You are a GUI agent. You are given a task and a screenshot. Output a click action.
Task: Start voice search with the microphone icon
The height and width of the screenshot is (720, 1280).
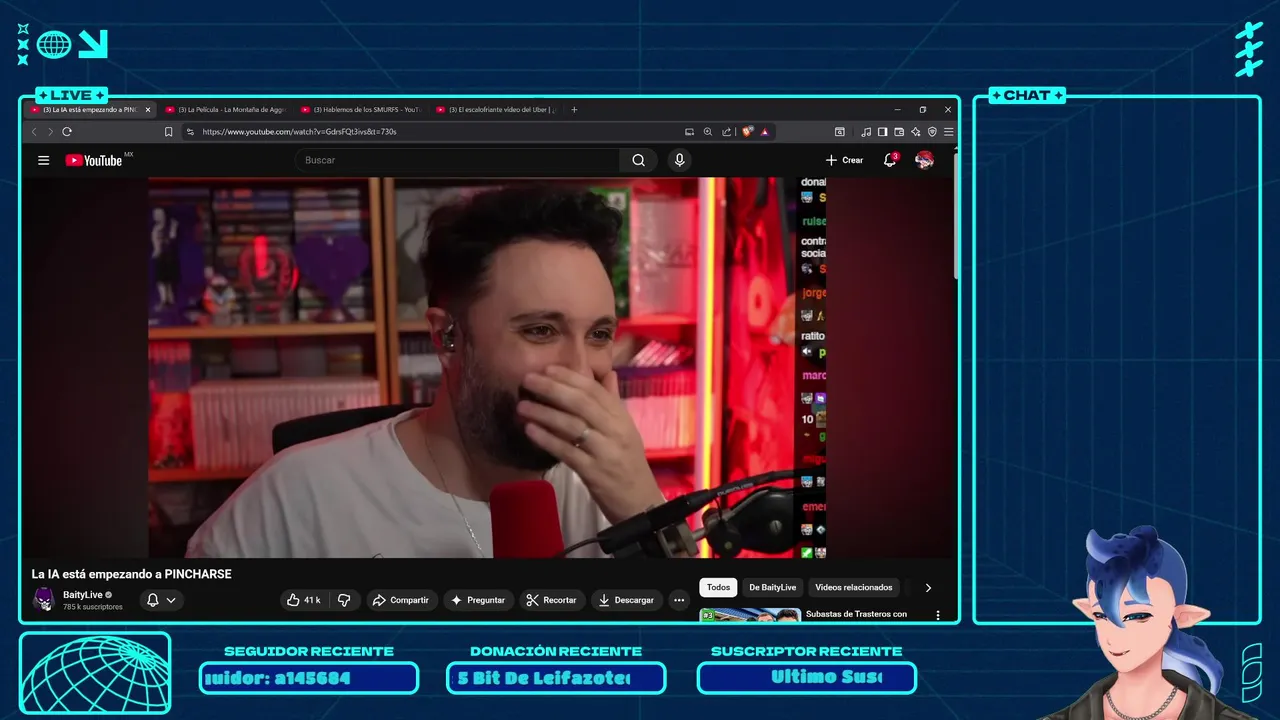tap(680, 160)
